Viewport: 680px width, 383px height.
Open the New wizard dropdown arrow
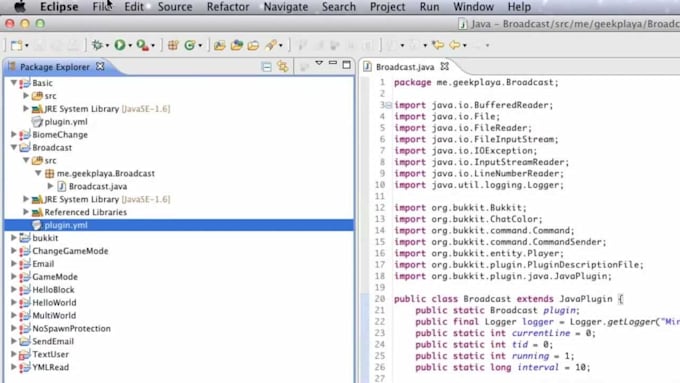coord(26,46)
